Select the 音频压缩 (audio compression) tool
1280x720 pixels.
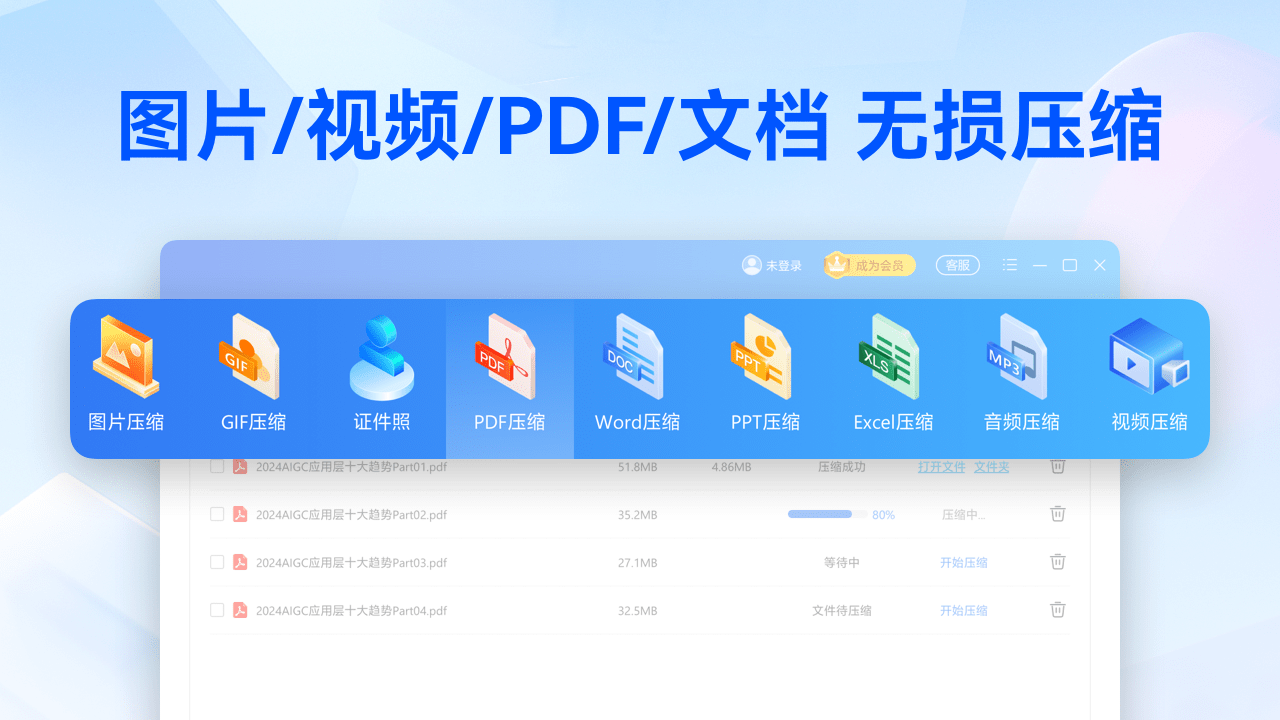coord(1021,378)
